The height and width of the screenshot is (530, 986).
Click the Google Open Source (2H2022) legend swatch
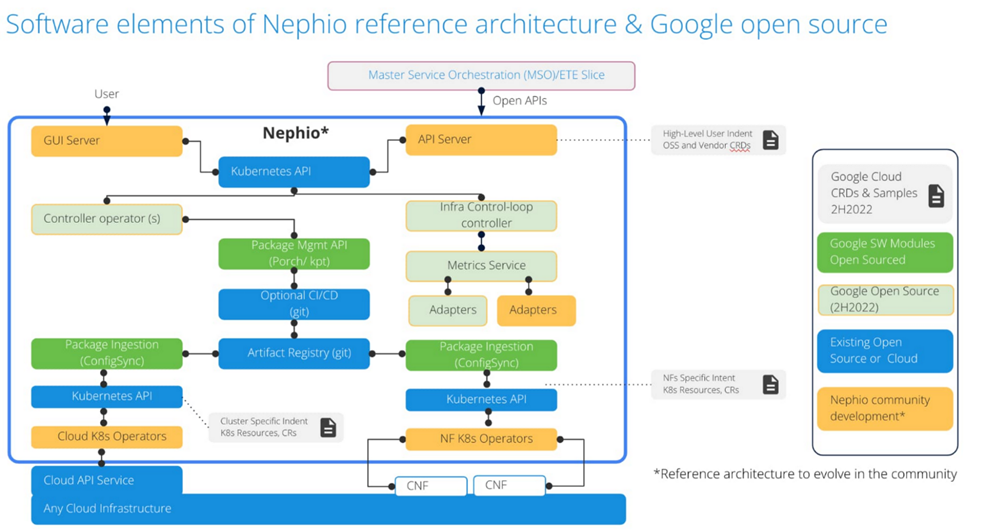pos(885,300)
